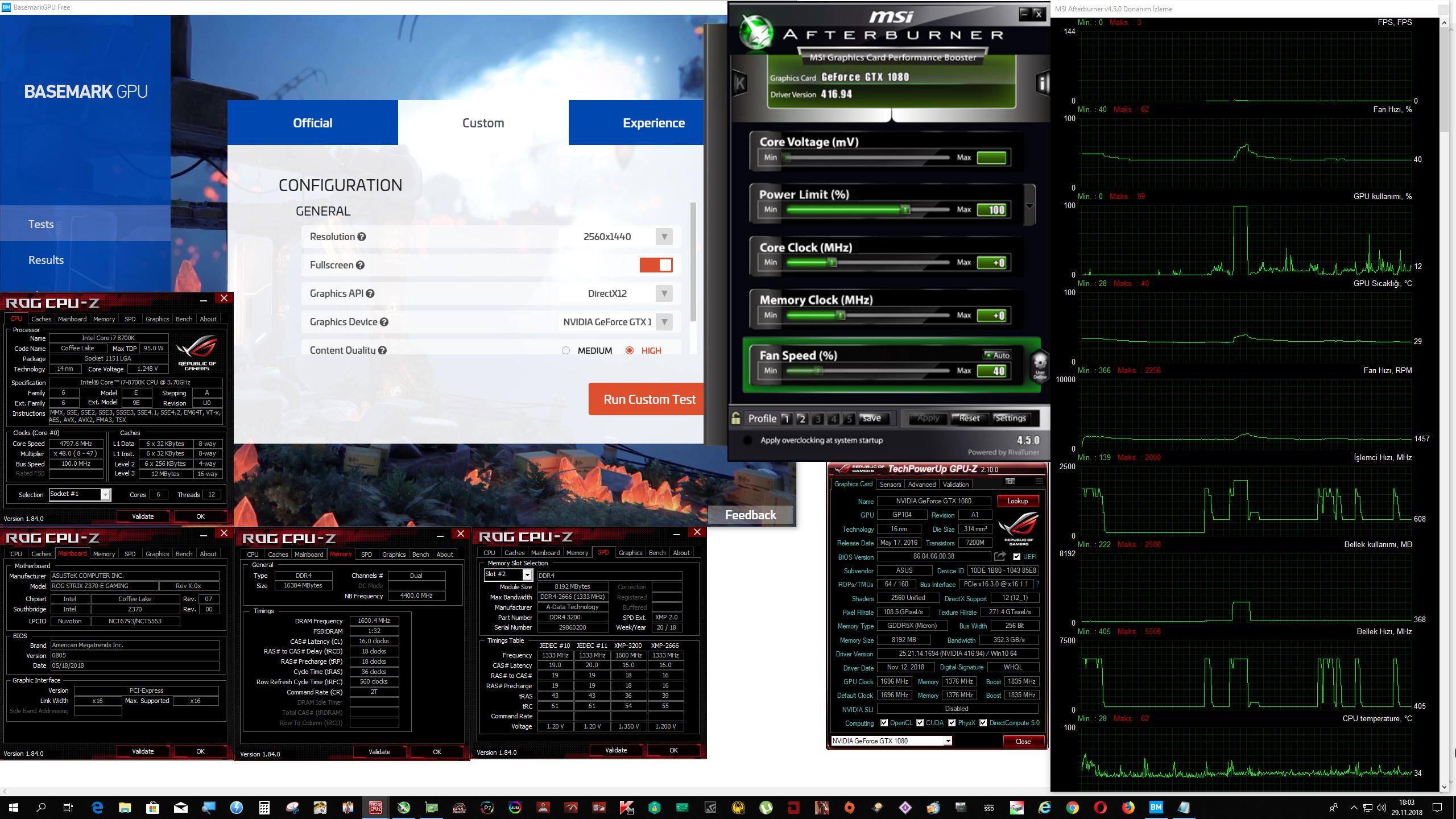
Task: Click the Graphics API help icon
Action: pyautogui.click(x=370, y=293)
